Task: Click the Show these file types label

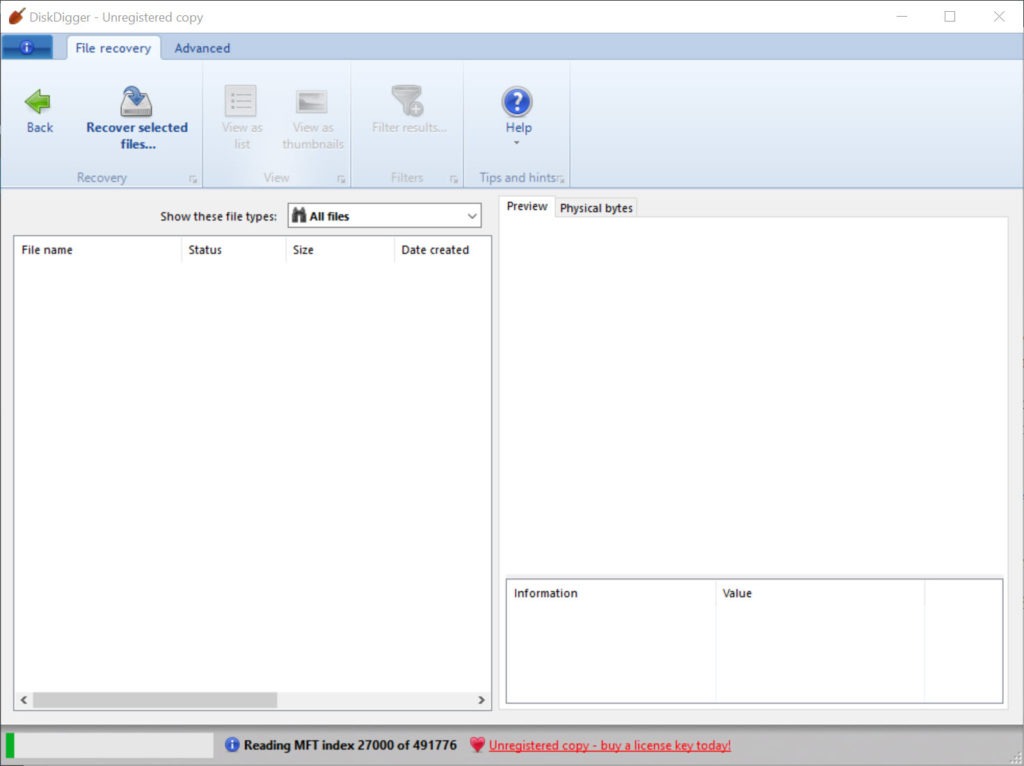Action: click(x=218, y=217)
